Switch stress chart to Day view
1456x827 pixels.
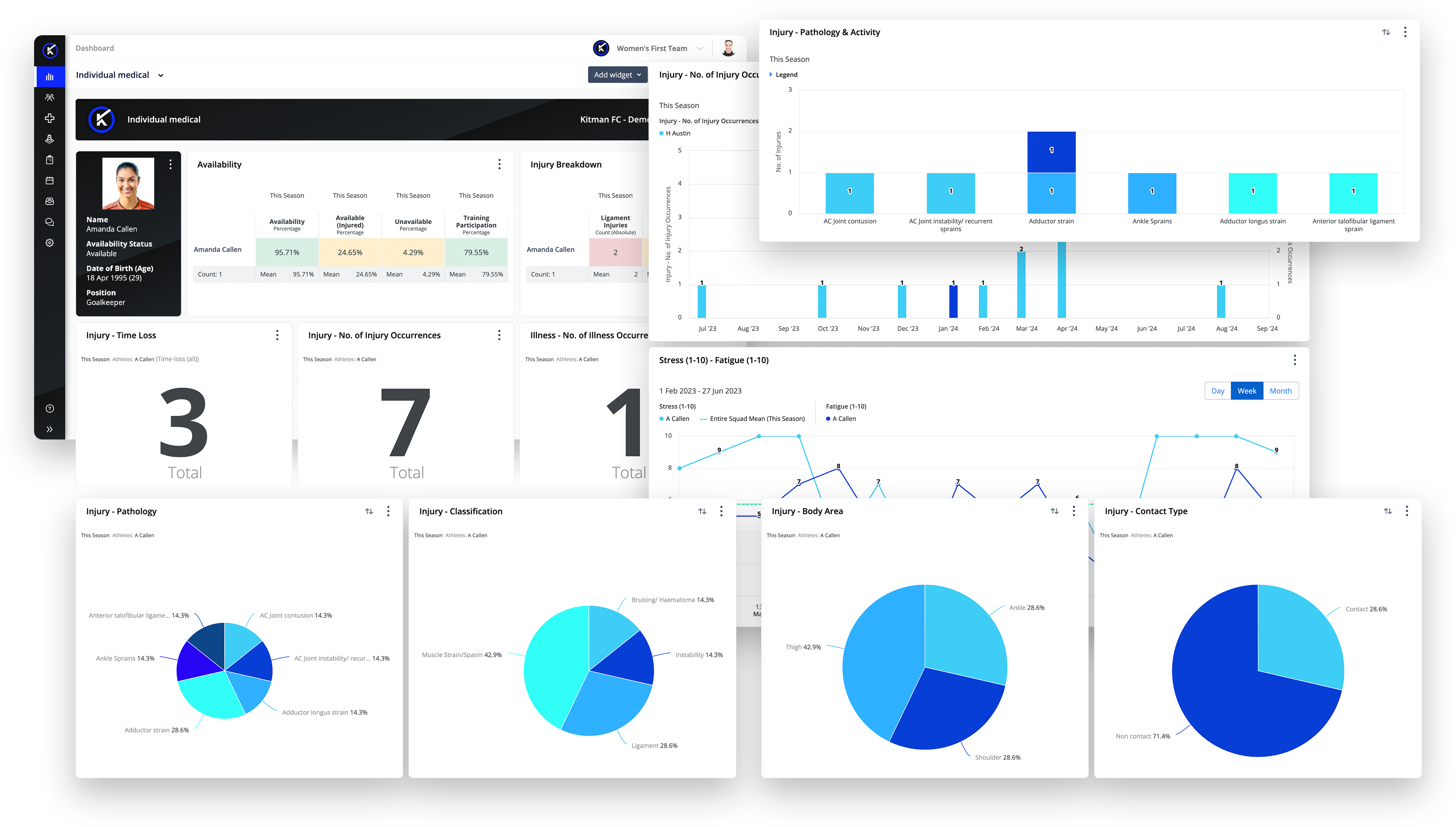[1217, 391]
